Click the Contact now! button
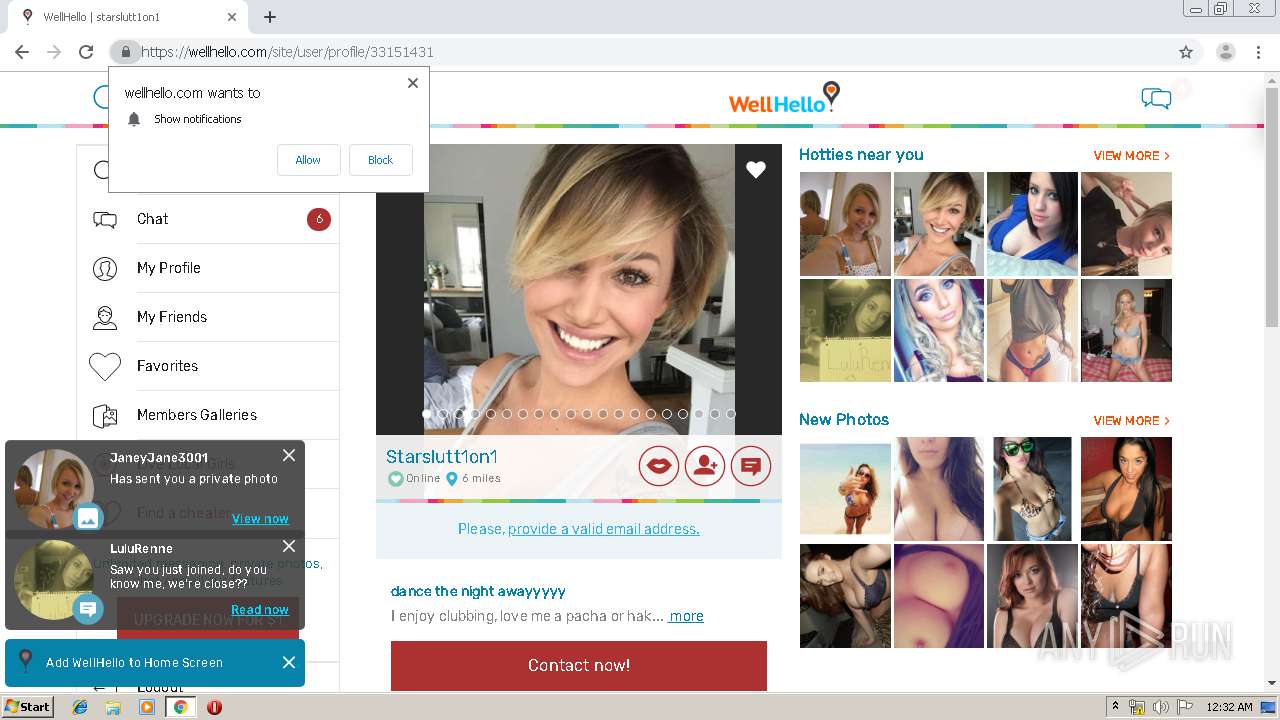 tap(579, 665)
